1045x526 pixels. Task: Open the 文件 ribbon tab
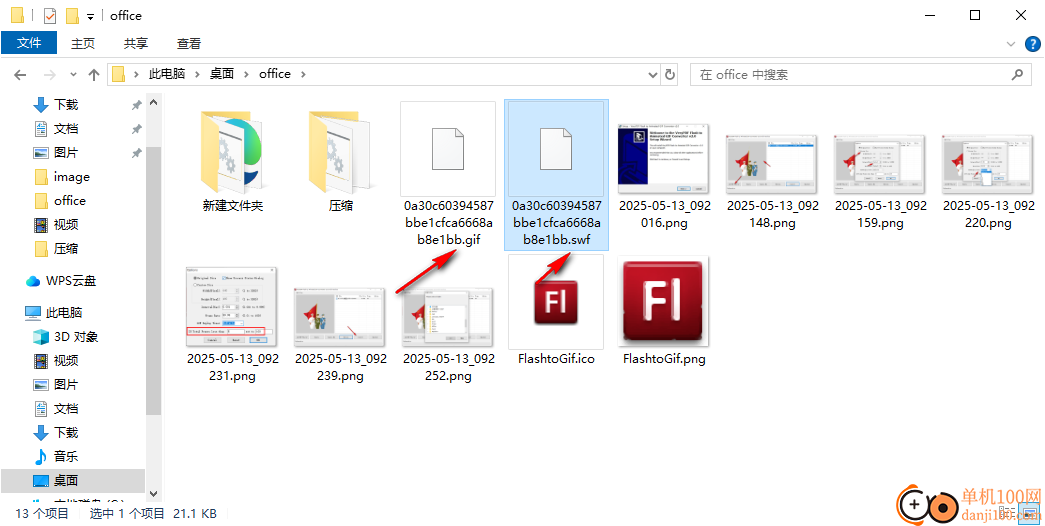click(x=29, y=43)
